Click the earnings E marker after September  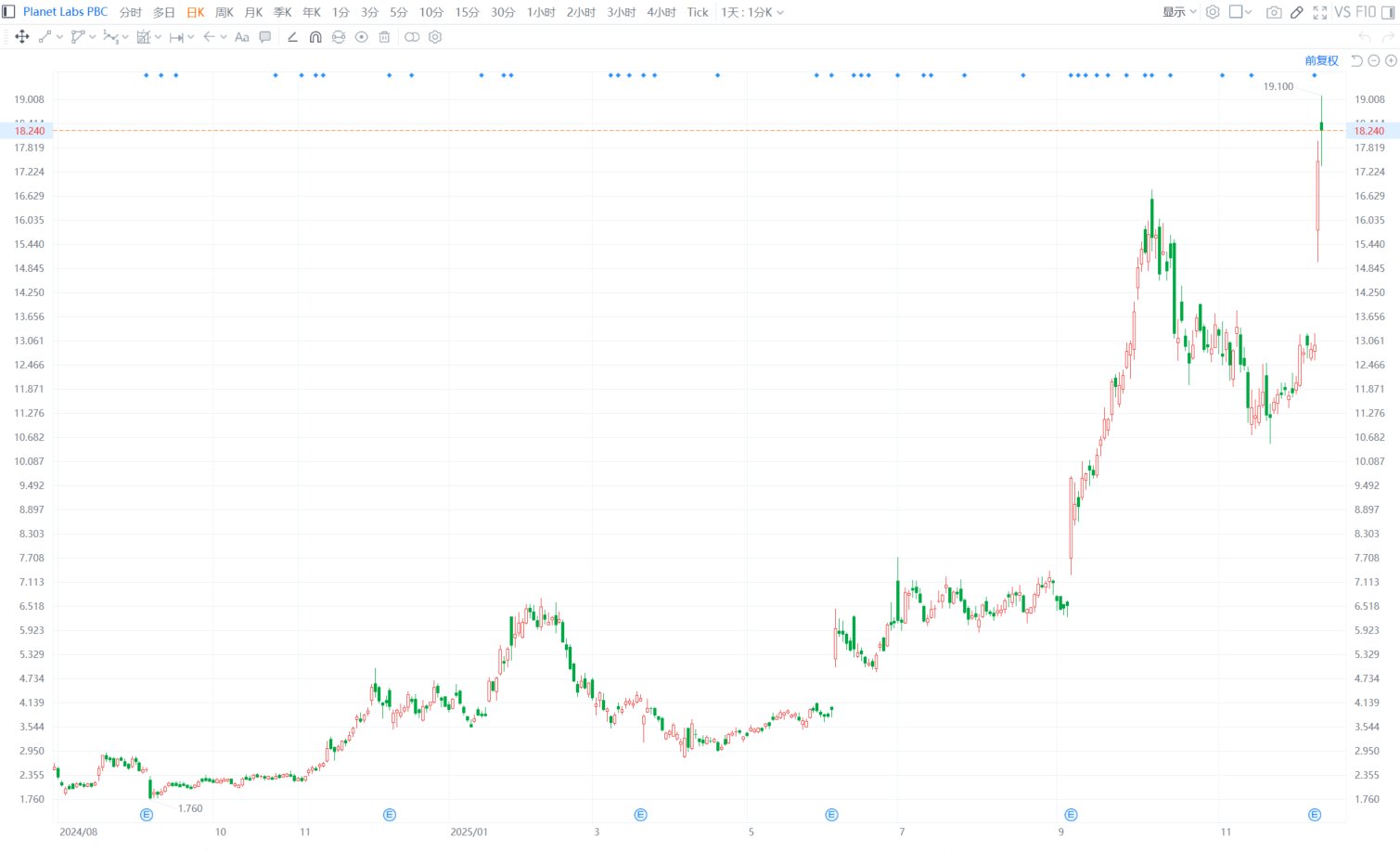point(1071,815)
